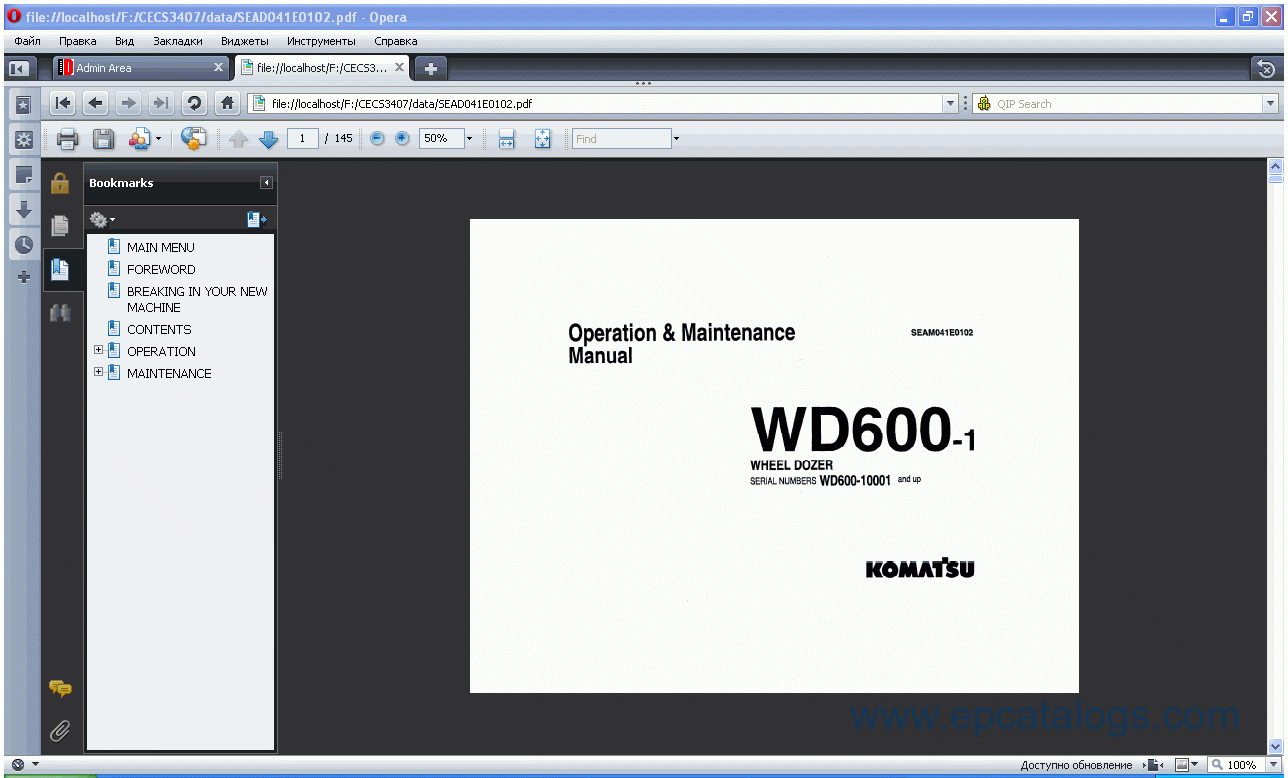Click the Save a copy floppy disk icon

103,139
